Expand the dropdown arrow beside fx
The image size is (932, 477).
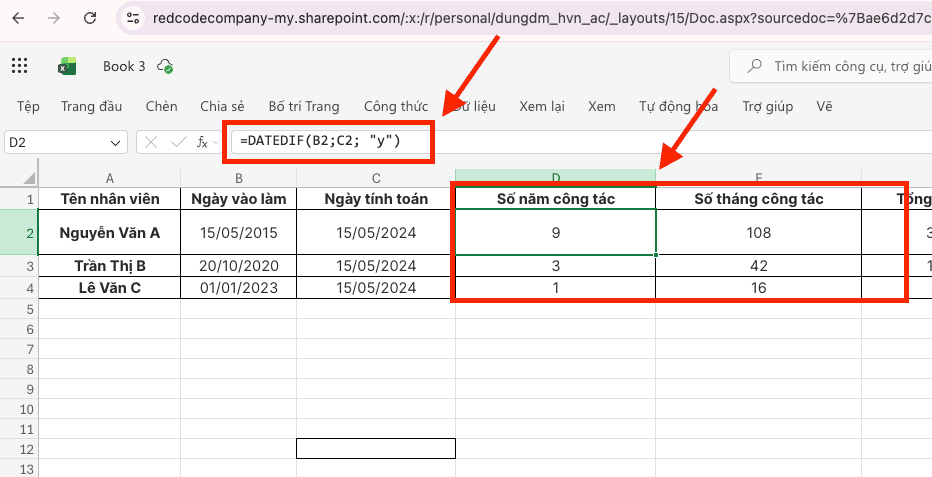tap(215, 142)
